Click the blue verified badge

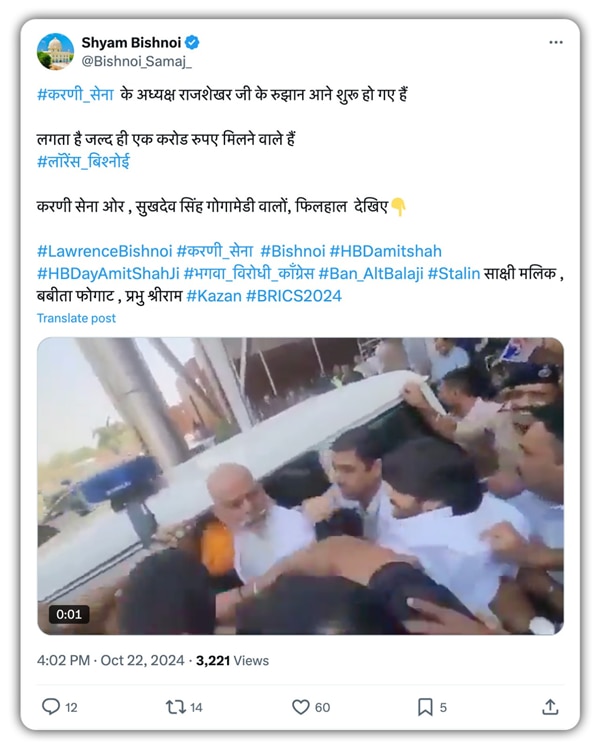(192, 43)
